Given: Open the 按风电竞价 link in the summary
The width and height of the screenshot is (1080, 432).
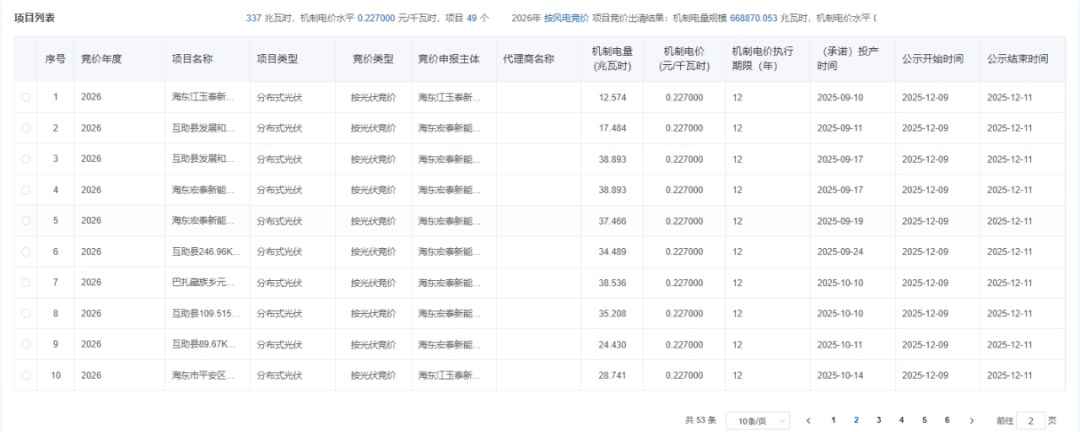Looking at the screenshot, I should [x=566, y=18].
